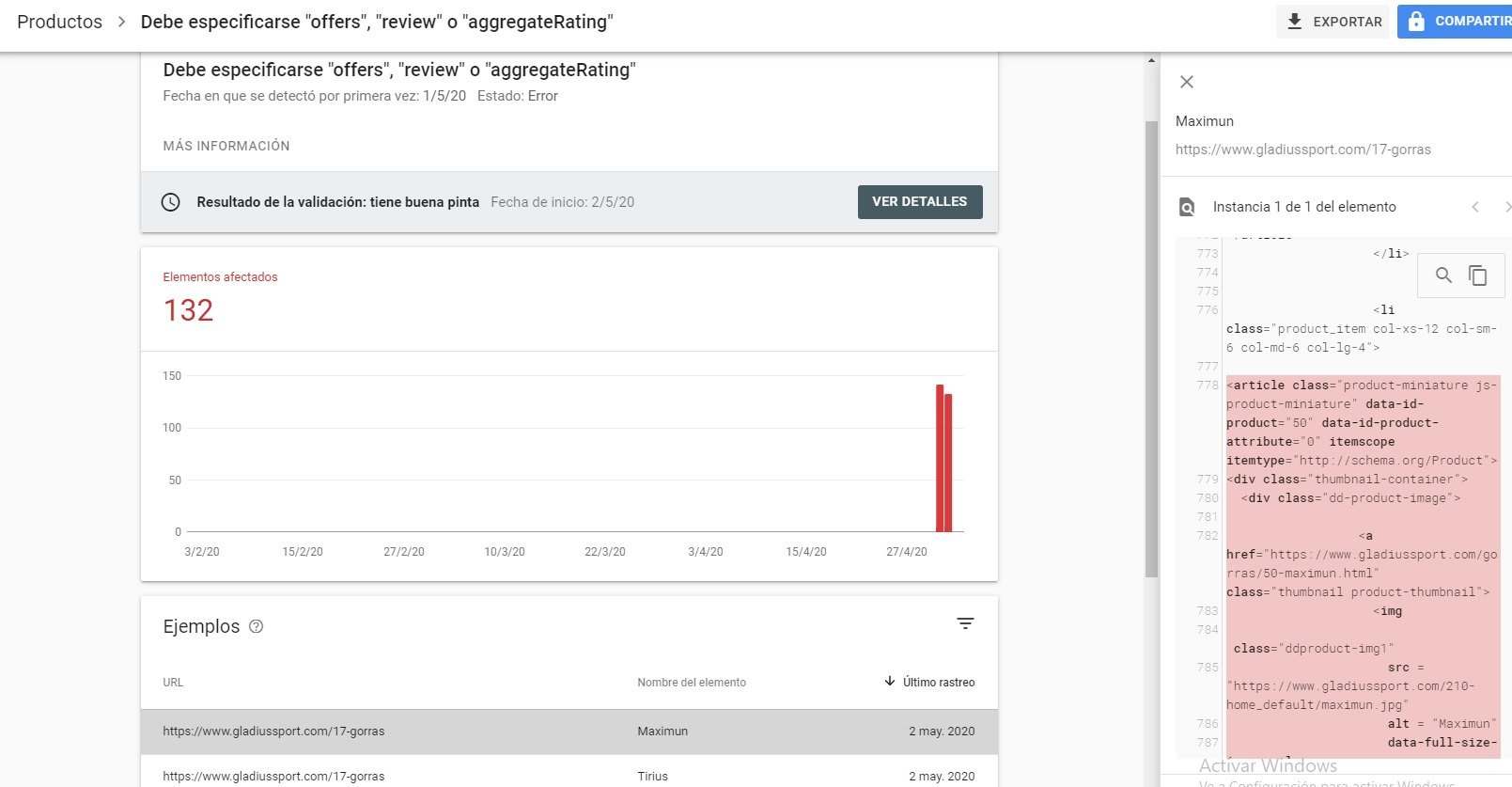The image size is (1512, 787).
Task: Go to next element instance
Action: (1506, 207)
